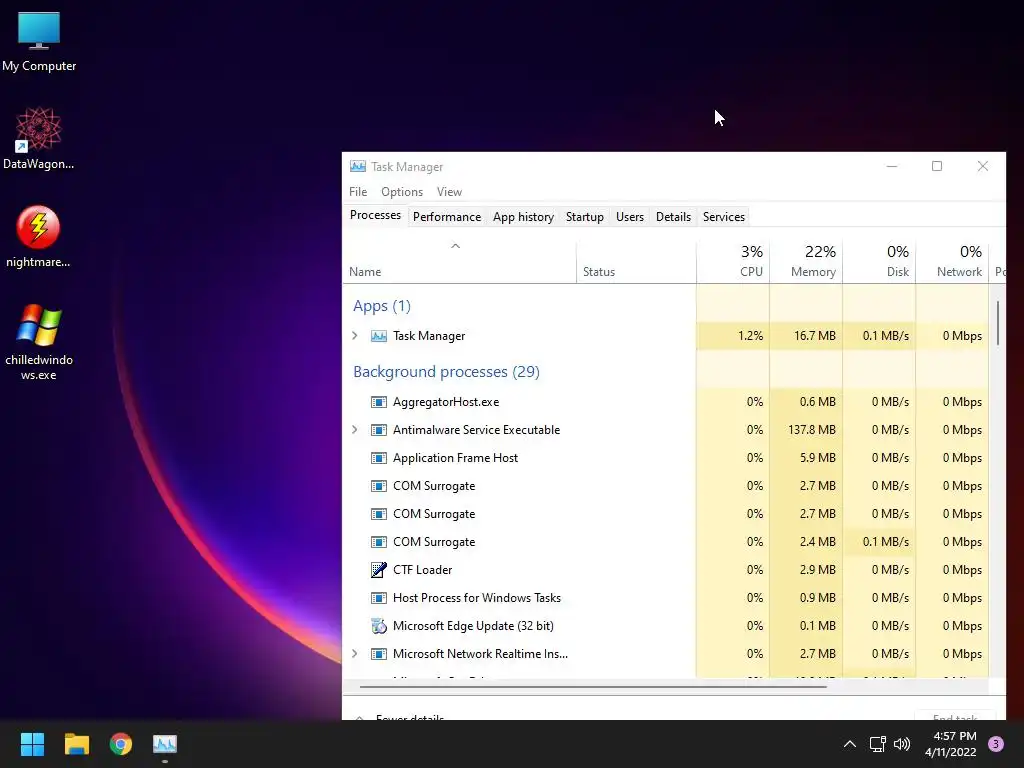Sort by the Network column header

pos(952,262)
